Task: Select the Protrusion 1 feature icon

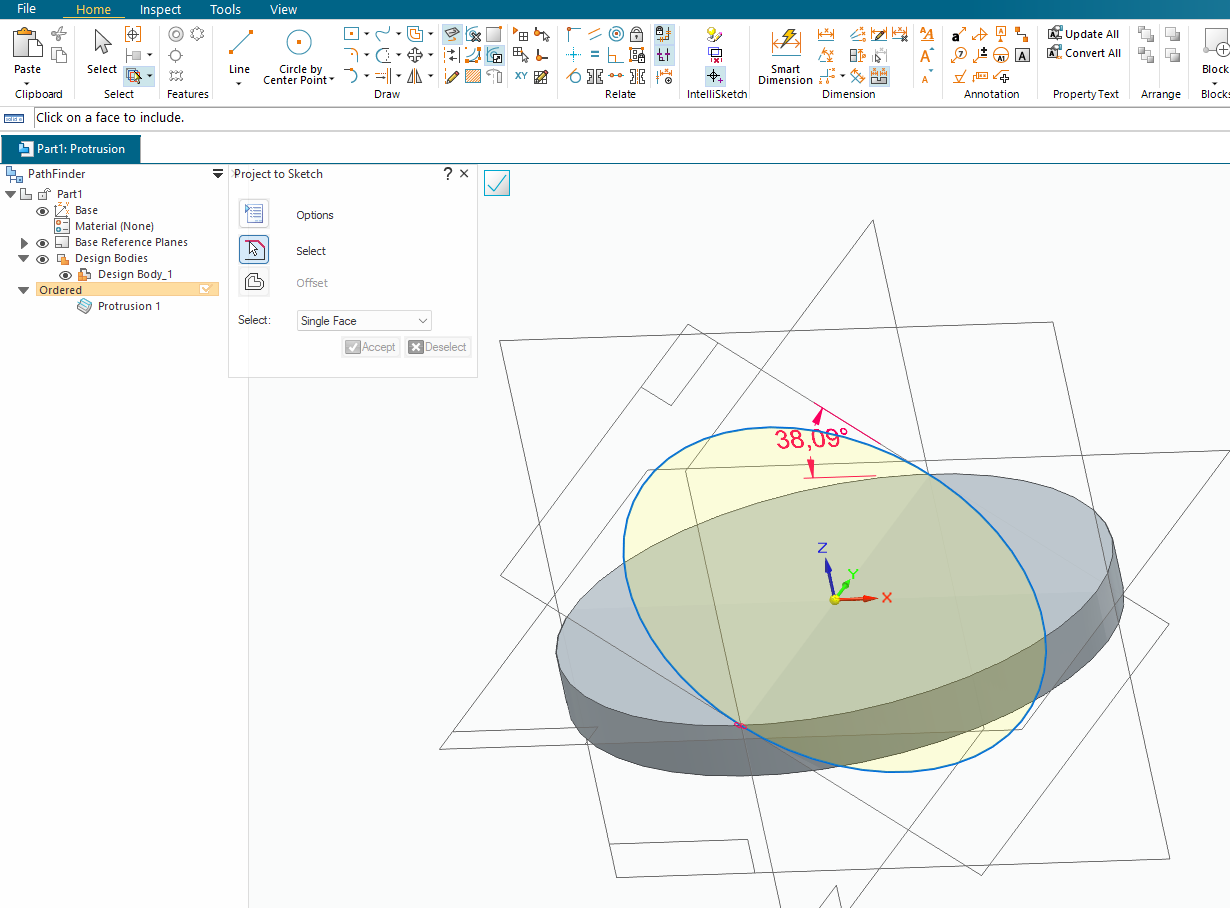Action: (85, 306)
